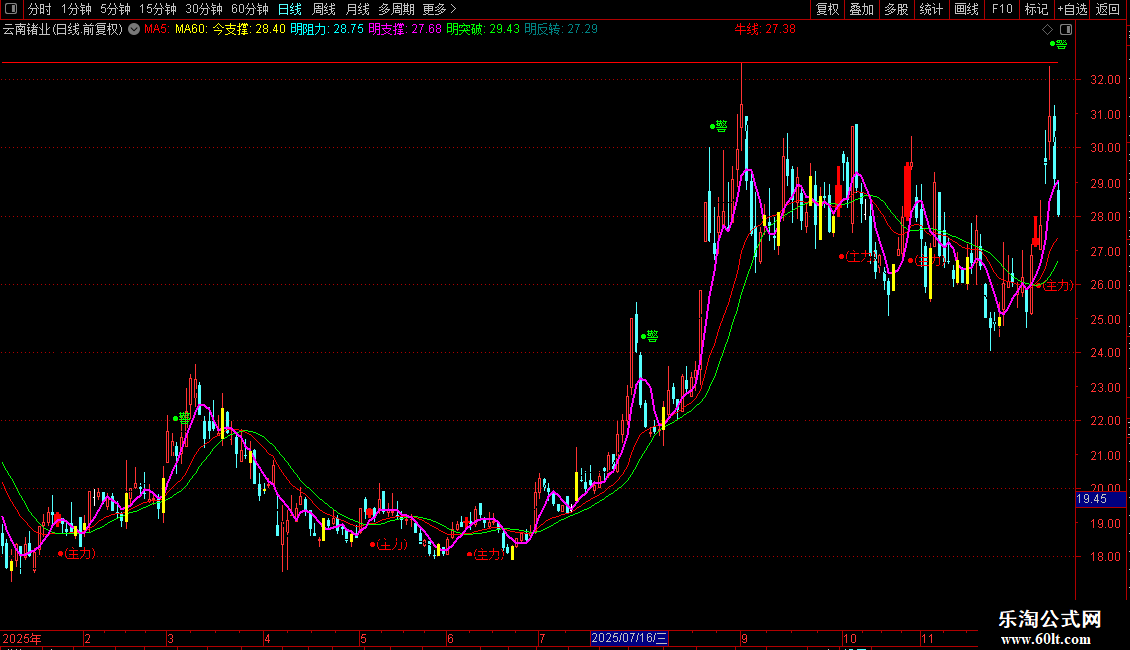Click the 18.00 price axis label
This screenshot has height=650, width=1130.
click(x=1105, y=556)
